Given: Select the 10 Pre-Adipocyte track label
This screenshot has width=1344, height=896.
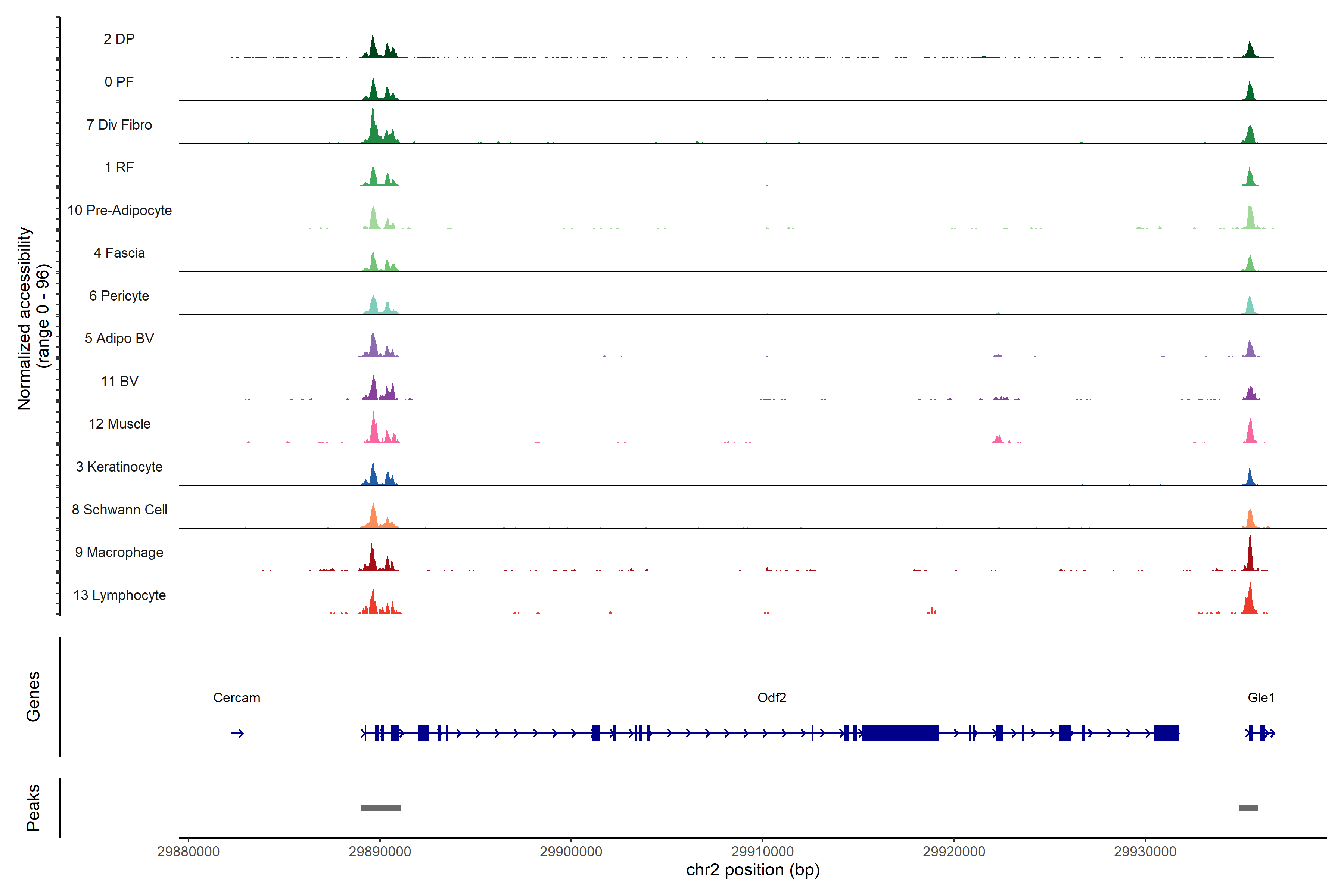Looking at the screenshot, I should pyautogui.click(x=119, y=210).
